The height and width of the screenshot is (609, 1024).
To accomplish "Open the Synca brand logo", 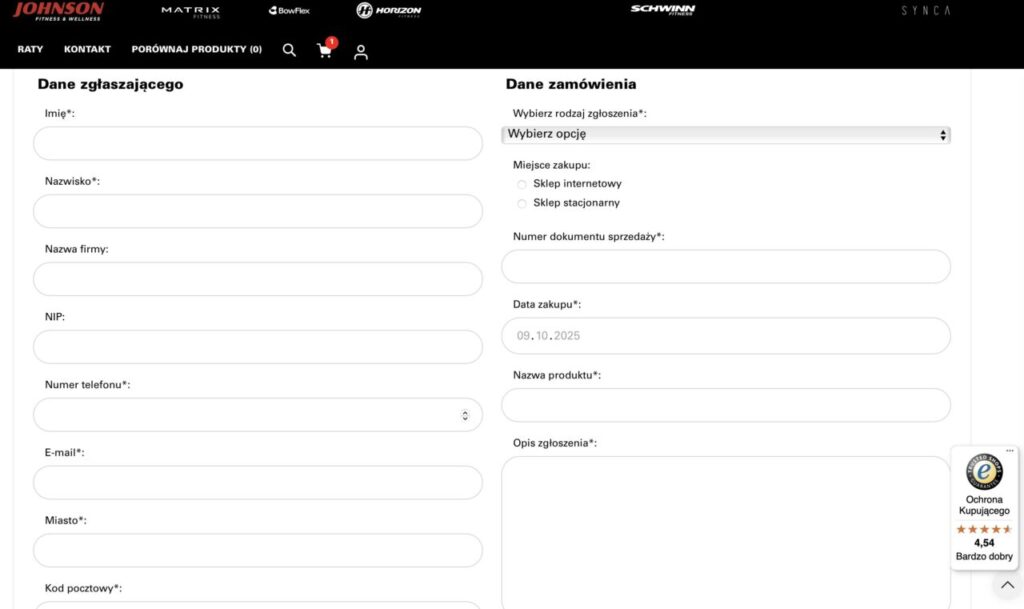I will click(x=925, y=11).
